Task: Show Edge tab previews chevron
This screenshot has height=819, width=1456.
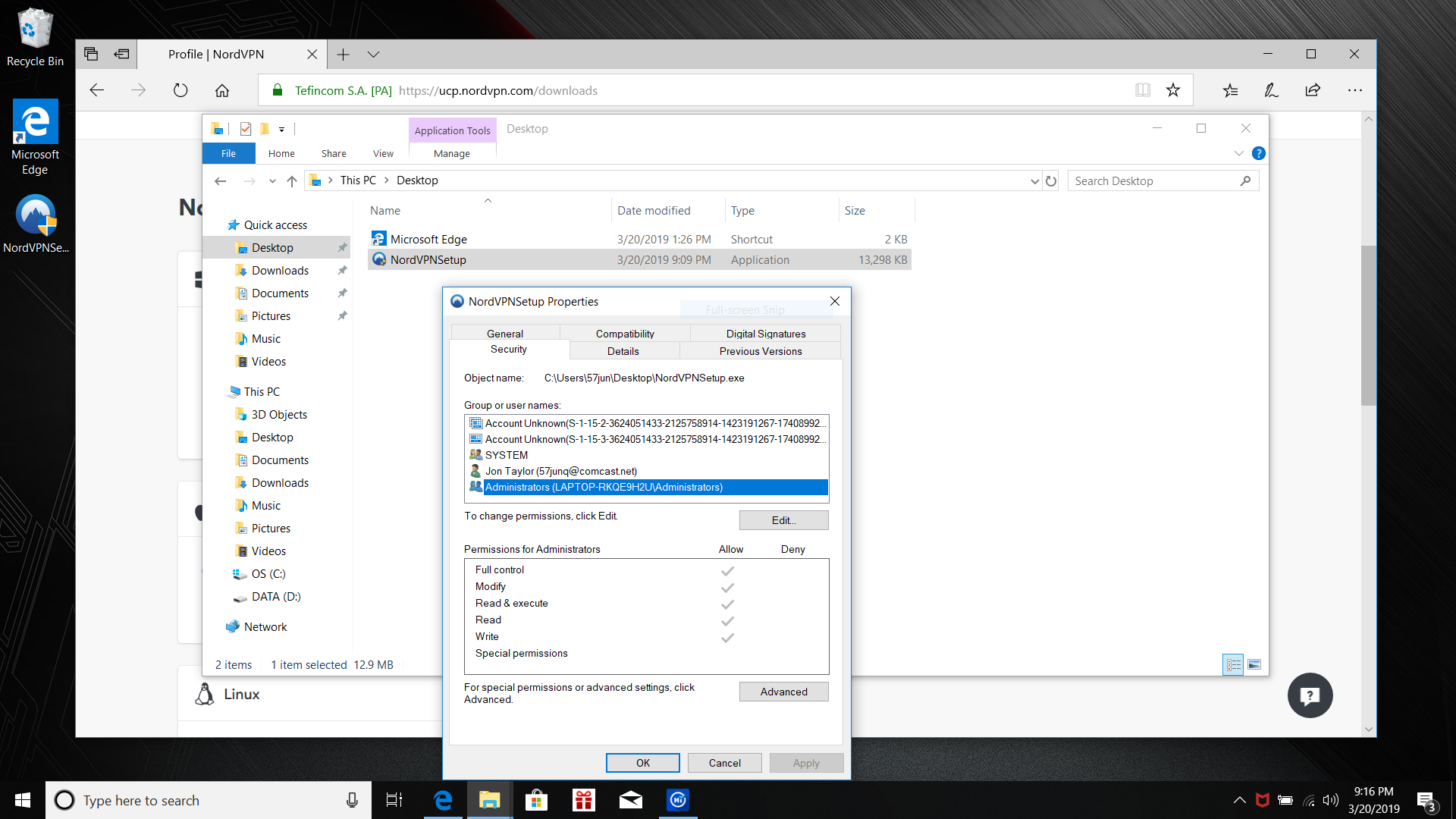Action: pyautogui.click(x=373, y=55)
